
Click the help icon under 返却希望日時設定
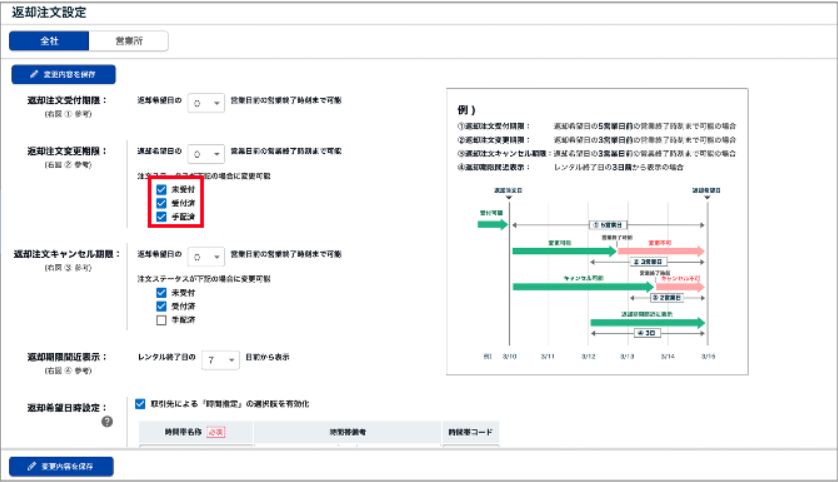(x=107, y=421)
